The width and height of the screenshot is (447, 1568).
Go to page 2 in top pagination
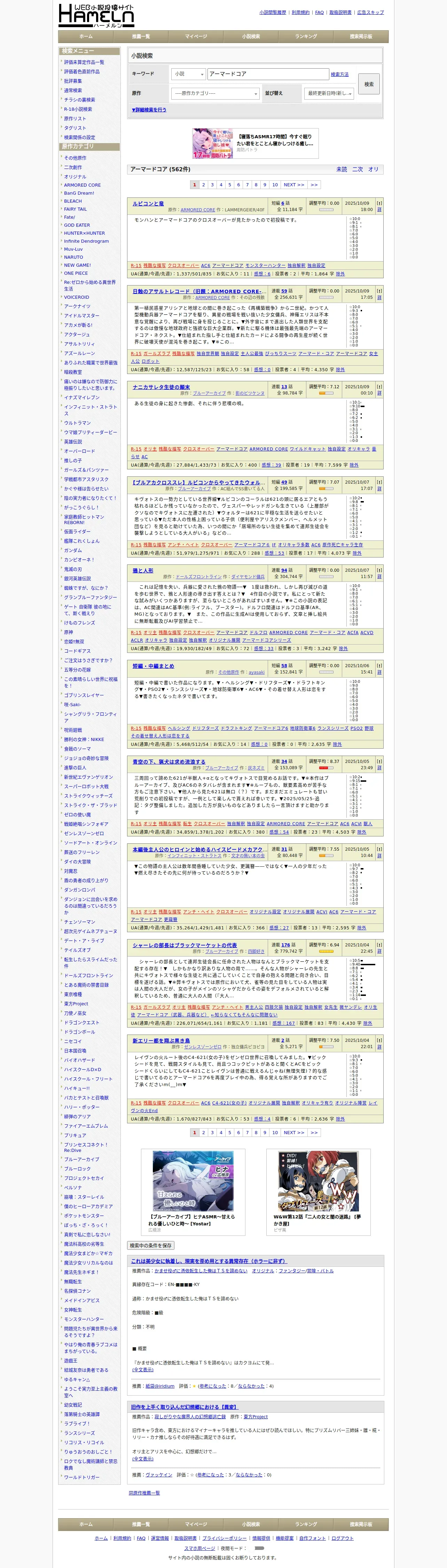tap(204, 185)
